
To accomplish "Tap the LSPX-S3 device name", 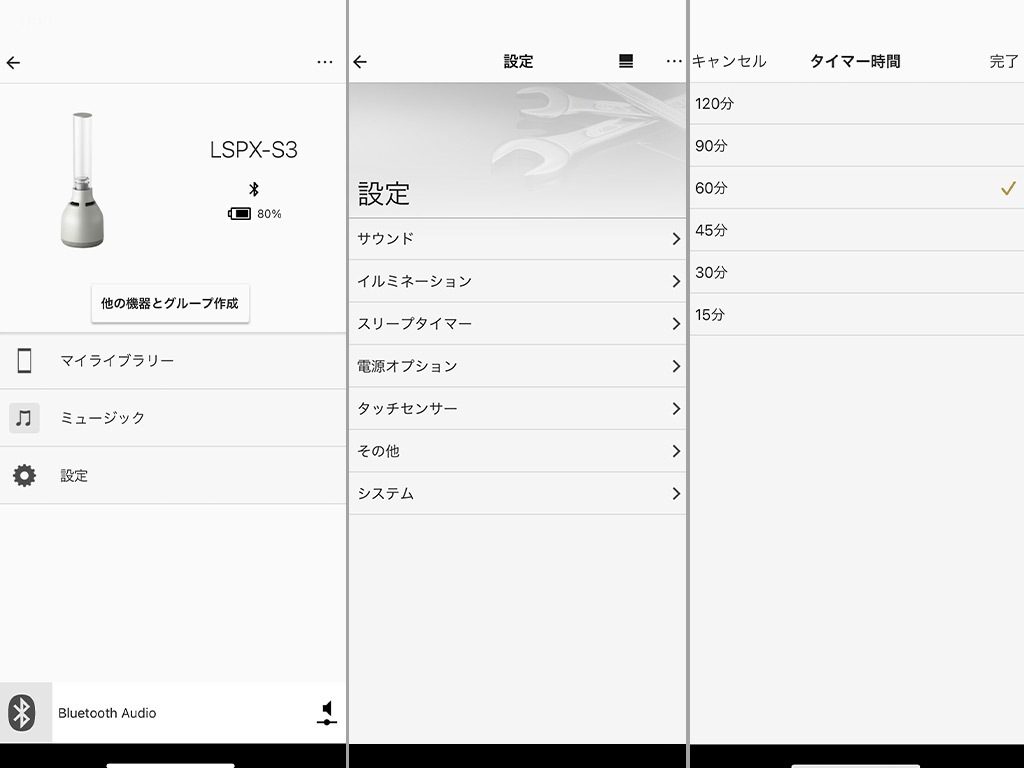I will pos(254,150).
